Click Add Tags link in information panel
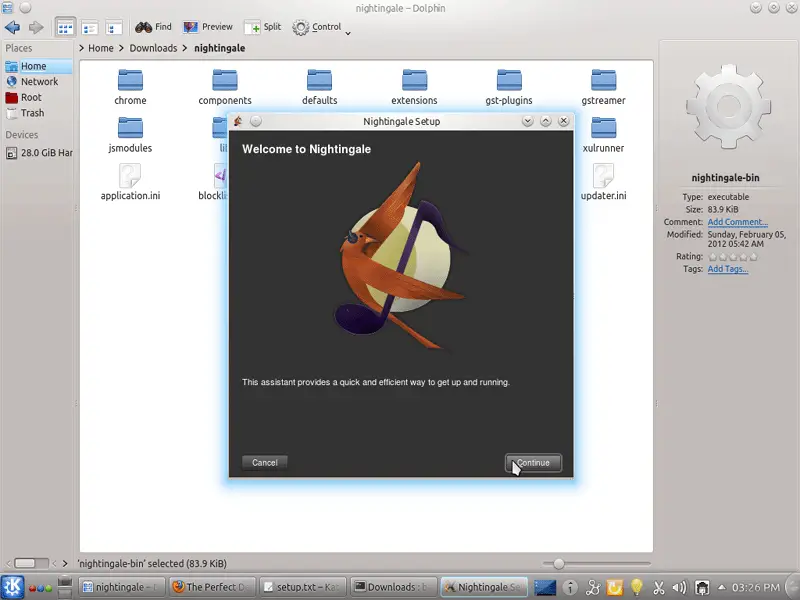800x600 pixels. click(x=728, y=269)
